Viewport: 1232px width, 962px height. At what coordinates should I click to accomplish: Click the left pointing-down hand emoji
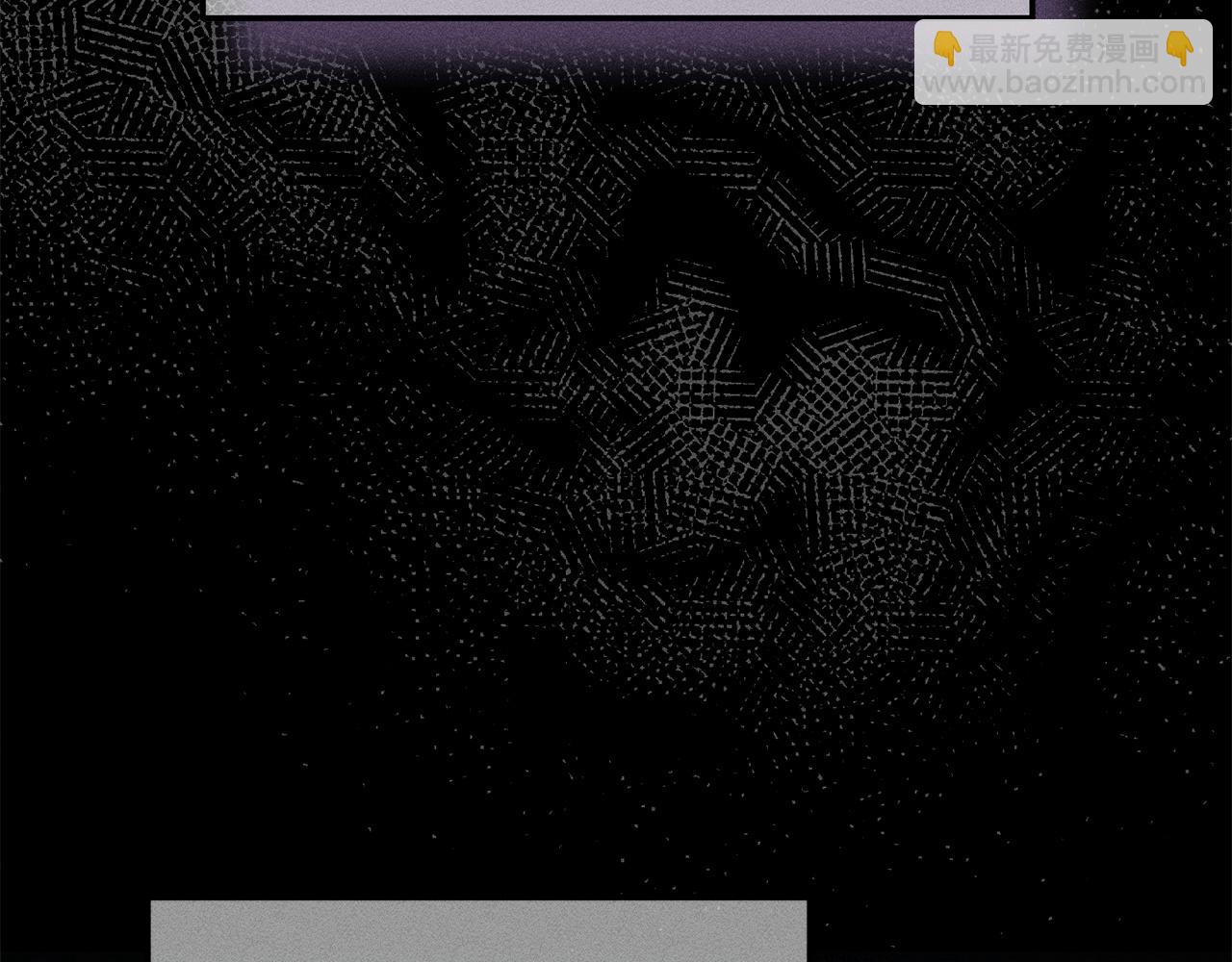click(x=948, y=49)
